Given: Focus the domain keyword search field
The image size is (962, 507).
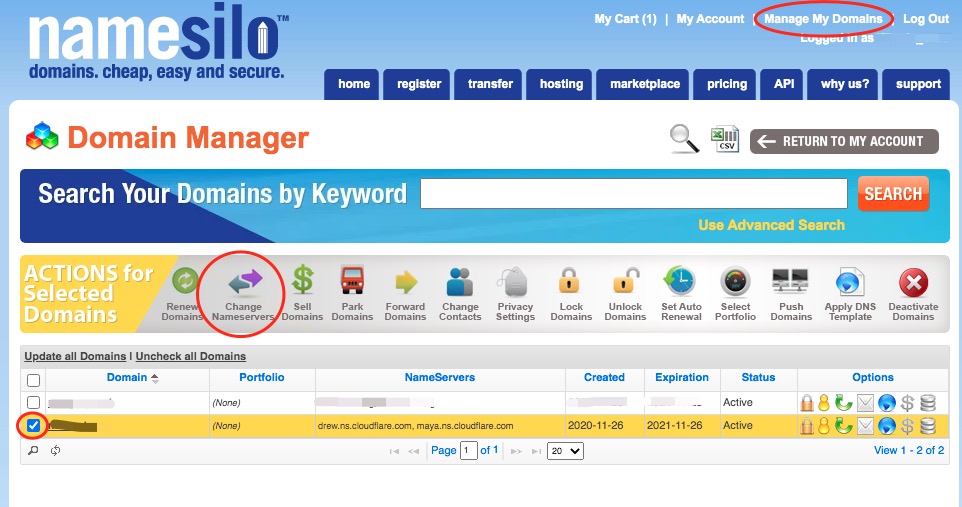Looking at the screenshot, I should pyautogui.click(x=634, y=194).
